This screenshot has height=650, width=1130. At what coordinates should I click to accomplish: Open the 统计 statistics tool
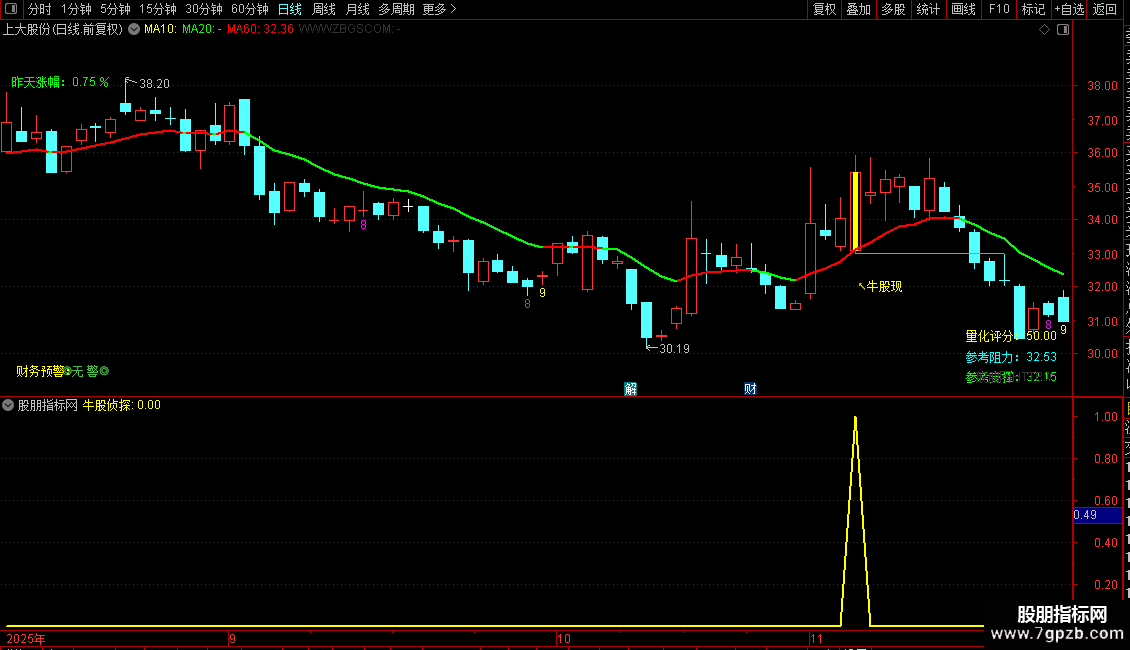coord(928,9)
